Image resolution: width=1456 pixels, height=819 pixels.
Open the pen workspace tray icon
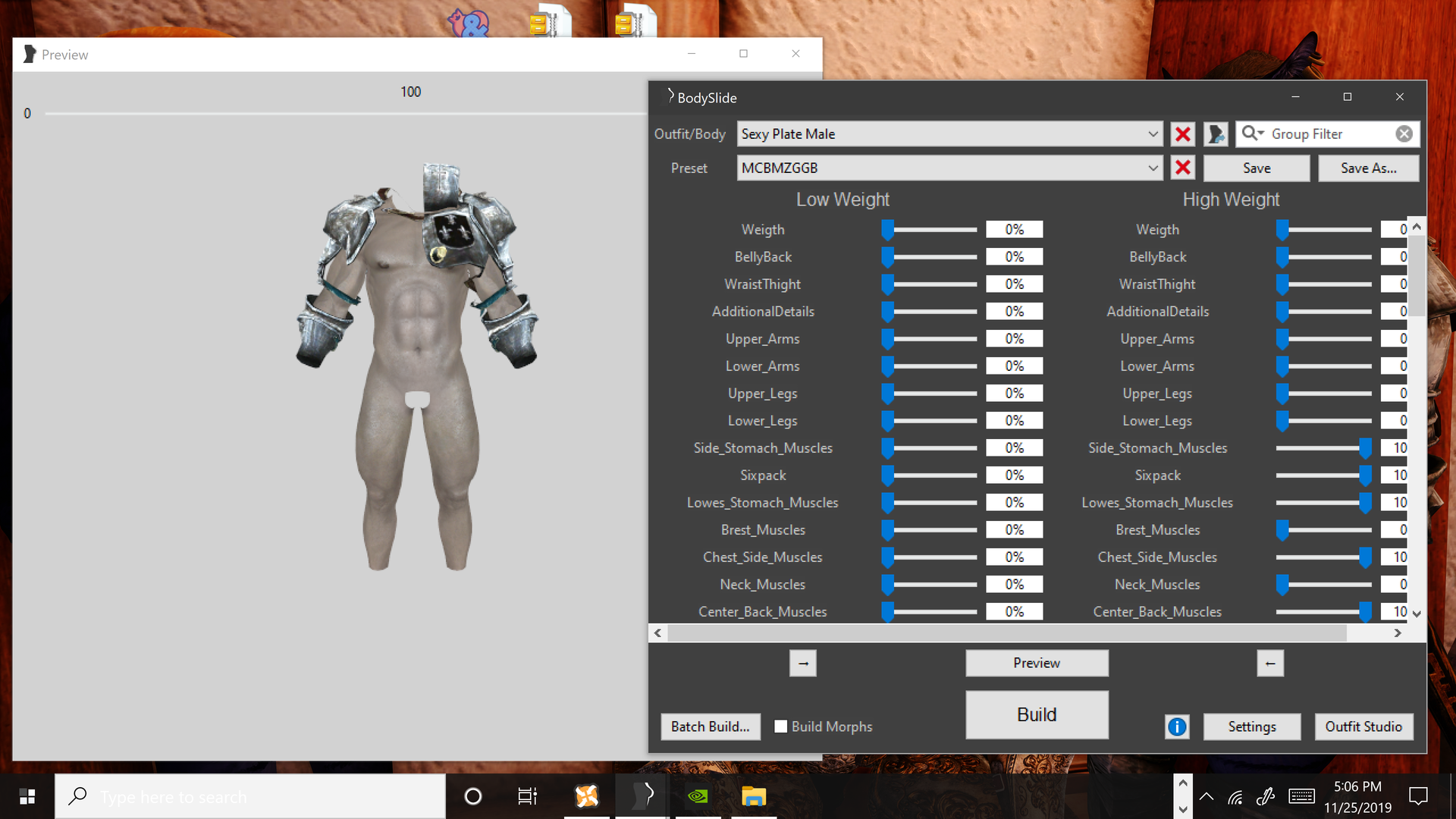point(1265,796)
